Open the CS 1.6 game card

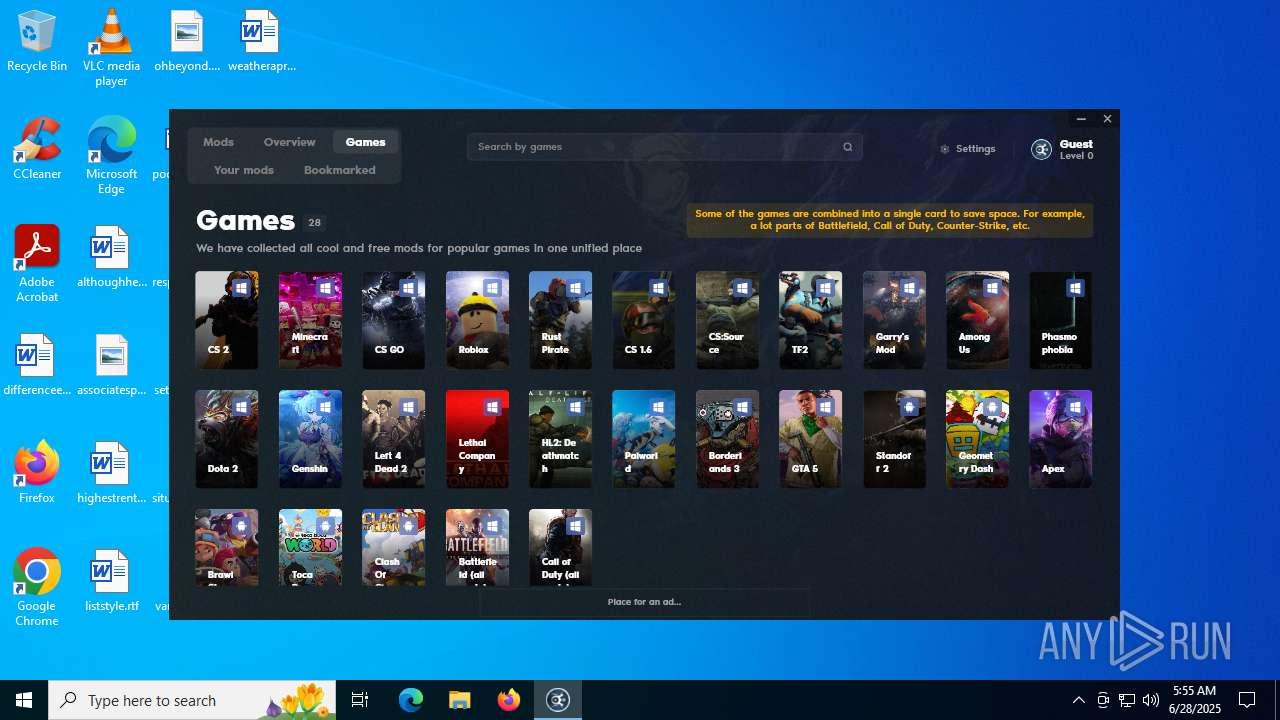pos(643,320)
